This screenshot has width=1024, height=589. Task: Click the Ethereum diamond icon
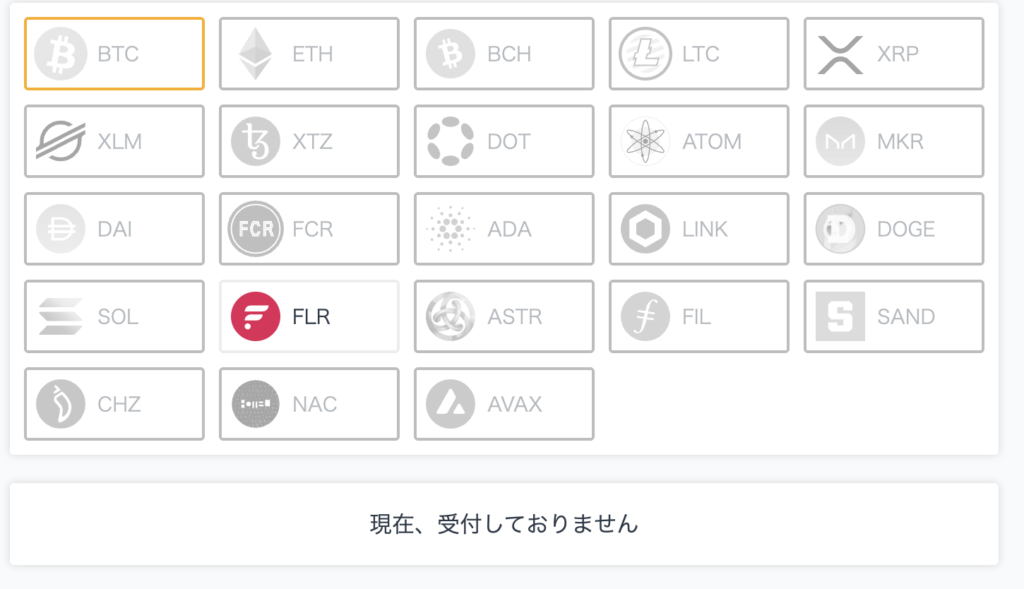pyautogui.click(x=255, y=54)
